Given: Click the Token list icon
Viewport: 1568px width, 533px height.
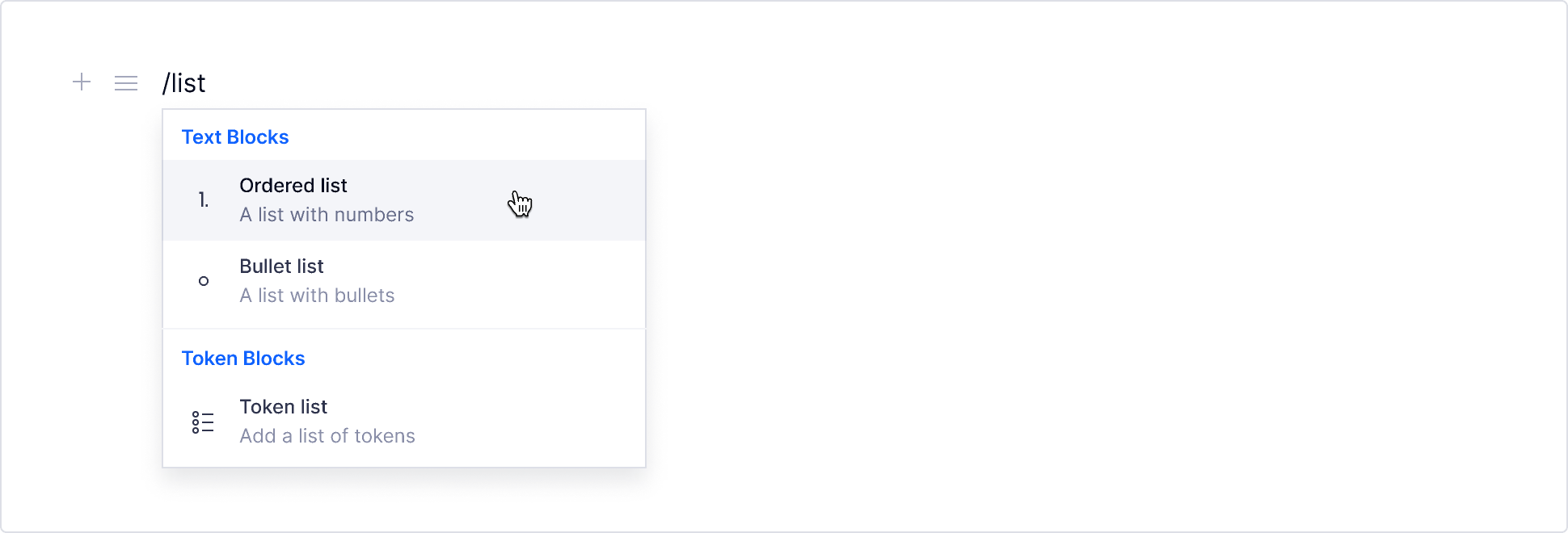Looking at the screenshot, I should [x=203, y=422].
